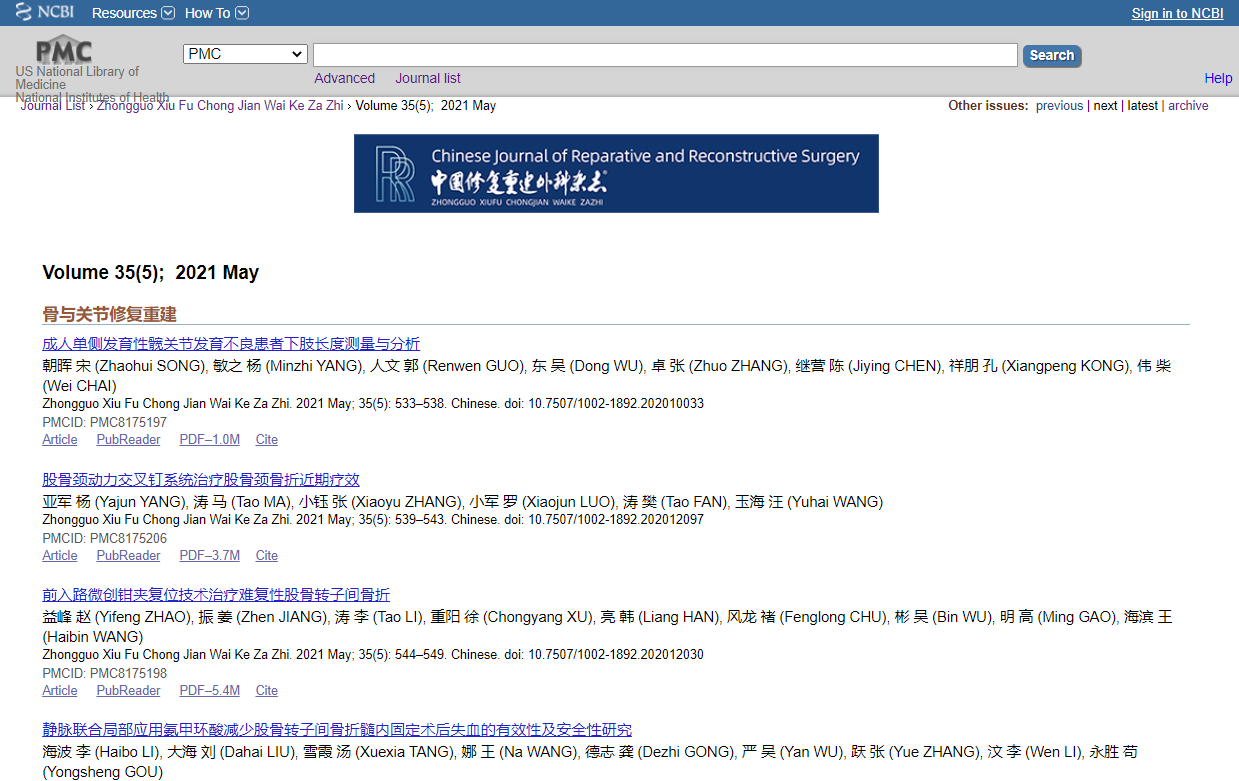Click the 'Other issues:' label
Screen dimensions: 1239x781
click(x=988, y=106)
